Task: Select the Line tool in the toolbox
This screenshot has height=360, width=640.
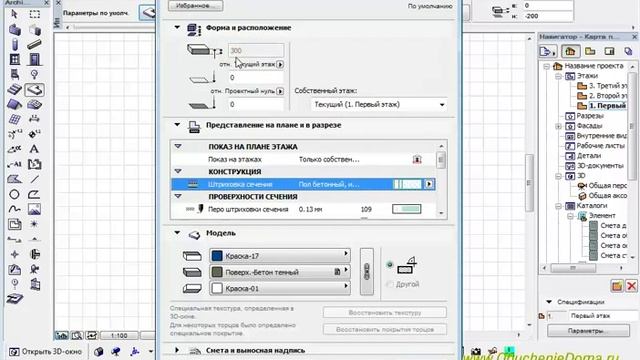Action: click(x=34, y=179)
